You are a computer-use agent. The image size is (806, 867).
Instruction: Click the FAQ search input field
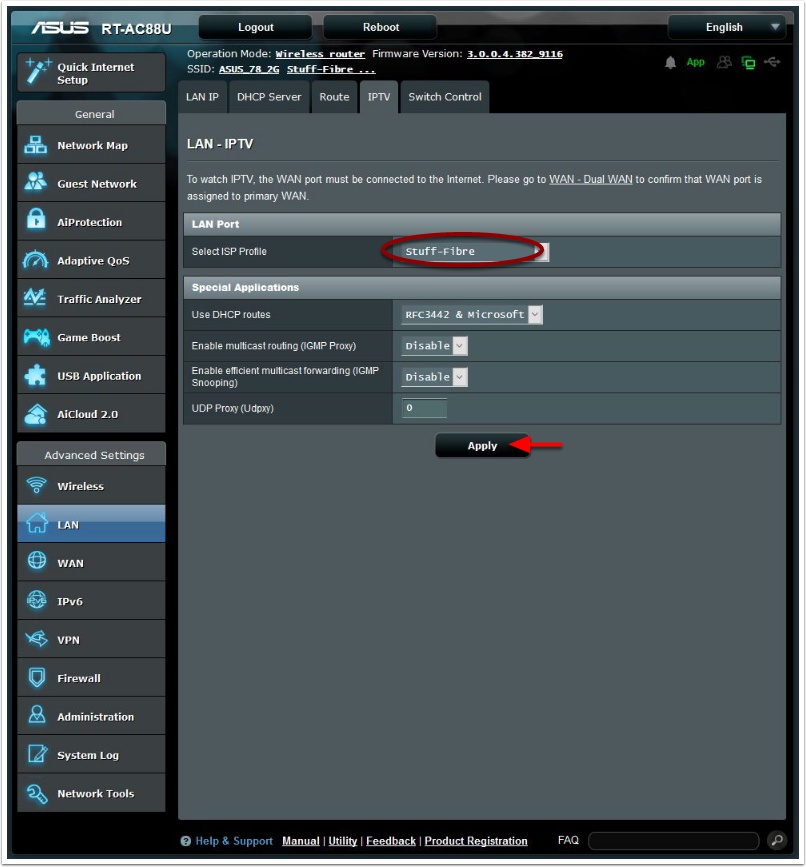pyautogui.click(x=673, y=841)
